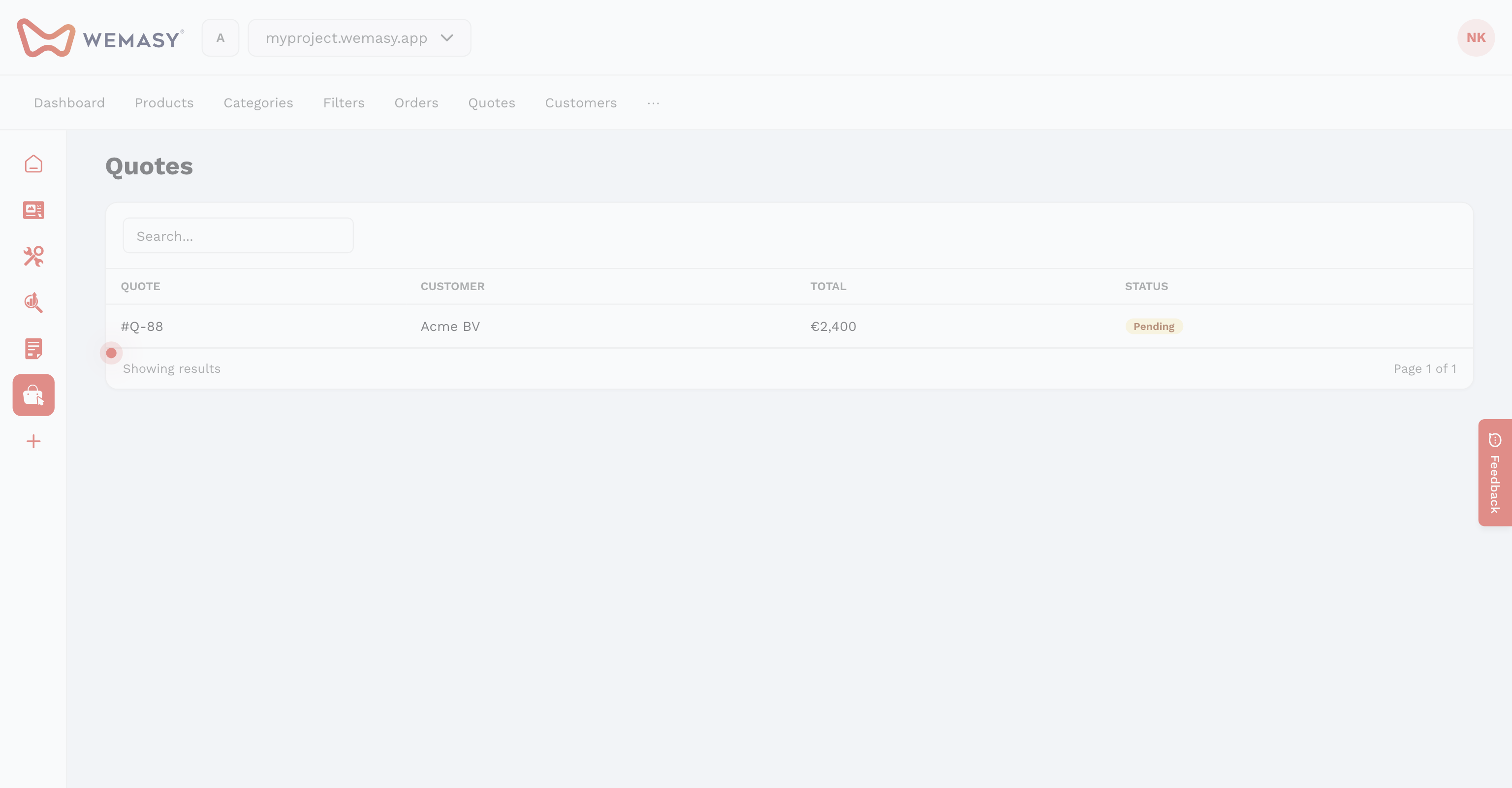This screenshot has height=788, width=1512.
Task: Click the plus icon in sidebar
Action: coord(33,442)
